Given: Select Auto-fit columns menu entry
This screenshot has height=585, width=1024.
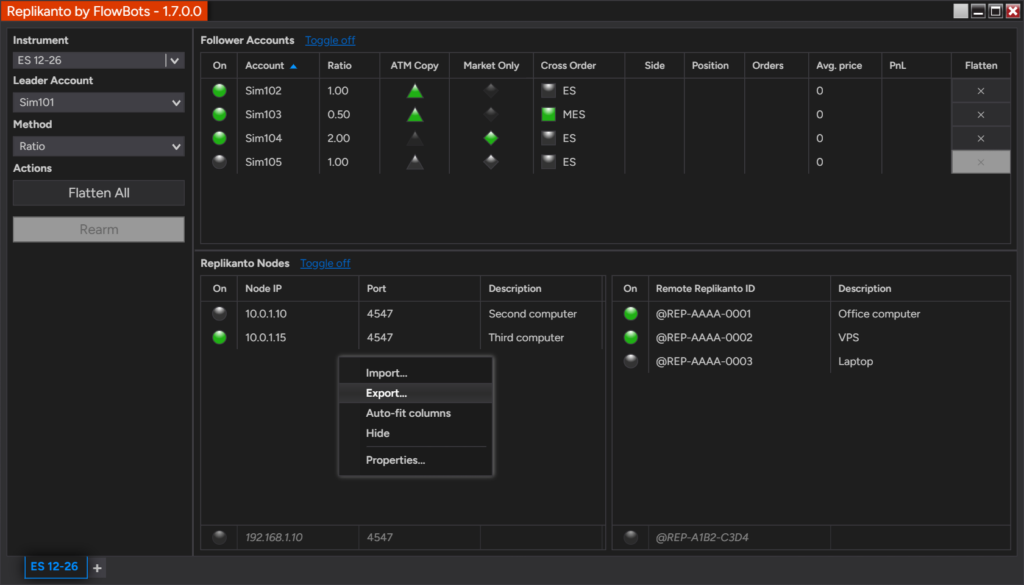Looking at the screenshot, I should tap(415, 413).
